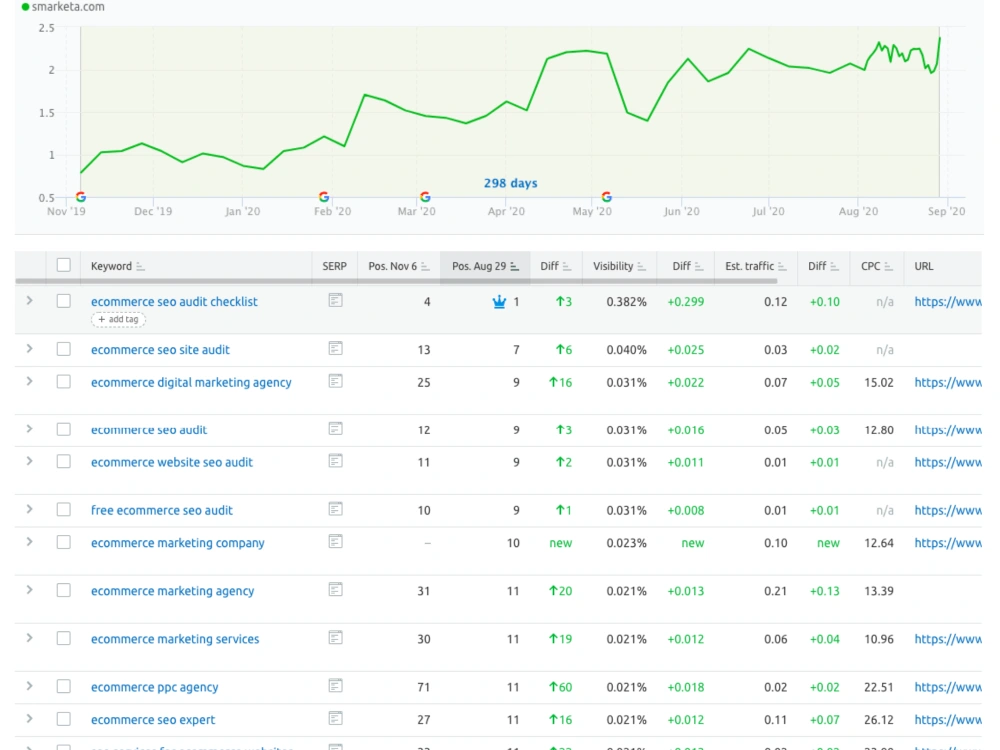Viewport: 1000px width, 750px height.
Task: Select checkbox for ecommerce seo audit
Action: tap(64, 429)
